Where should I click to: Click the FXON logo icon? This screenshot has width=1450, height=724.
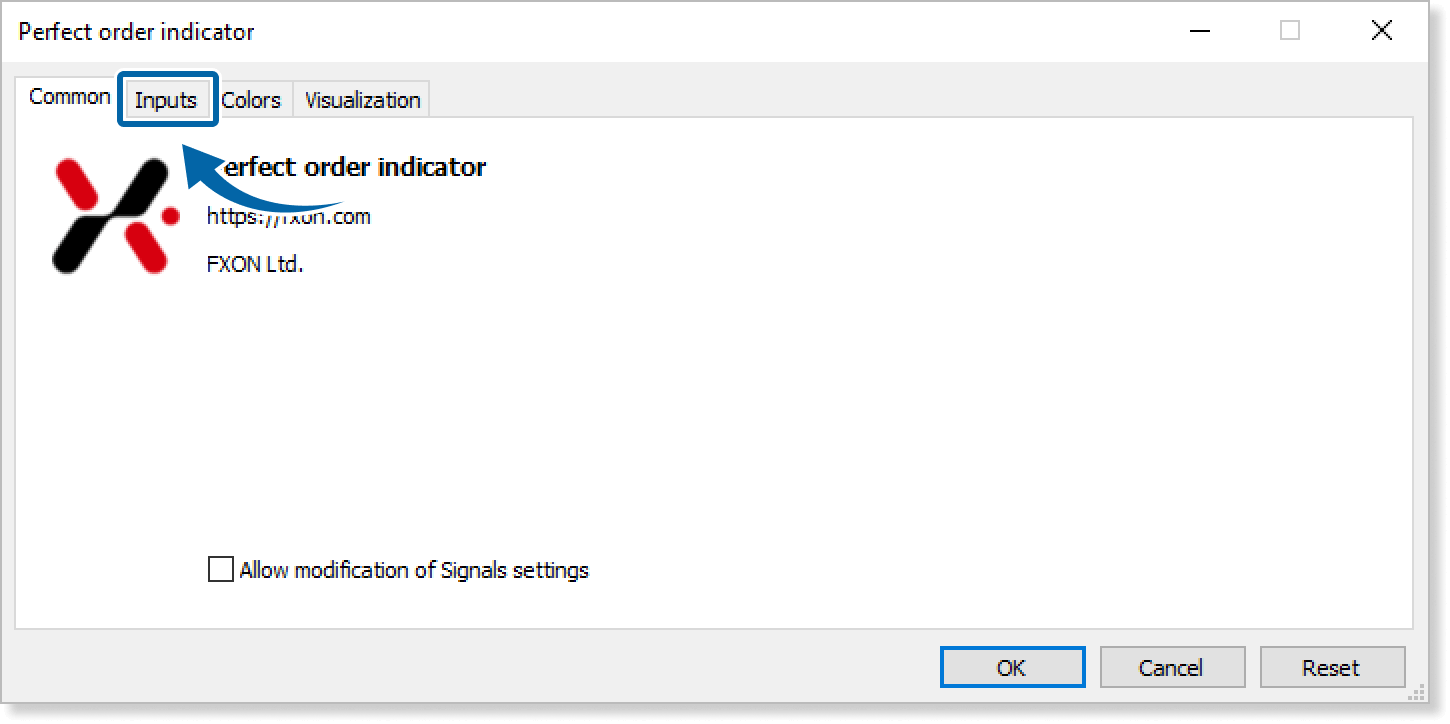115,216
